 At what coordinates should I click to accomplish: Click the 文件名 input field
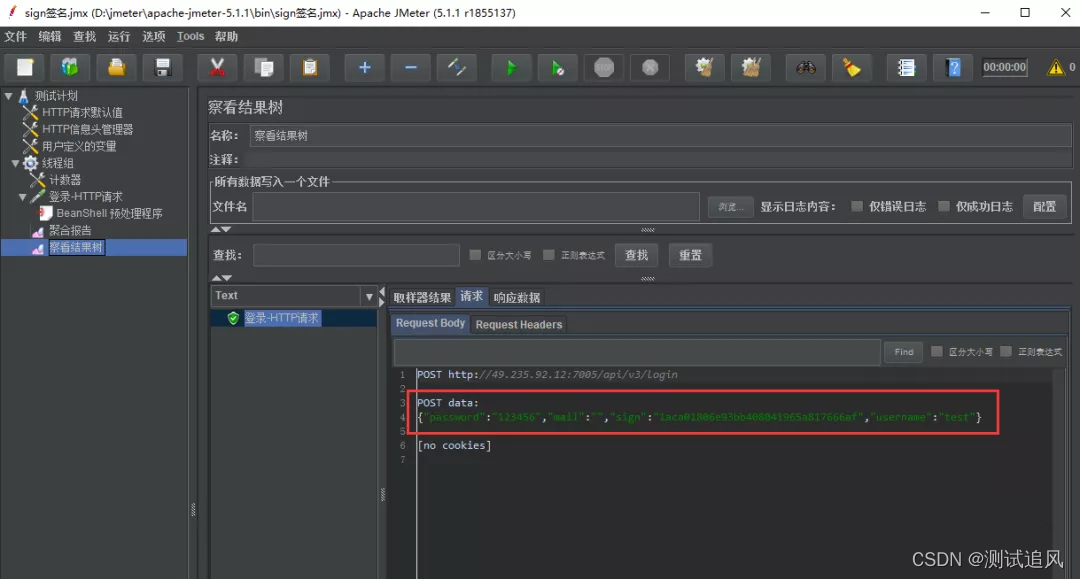[x=476, y=207]
